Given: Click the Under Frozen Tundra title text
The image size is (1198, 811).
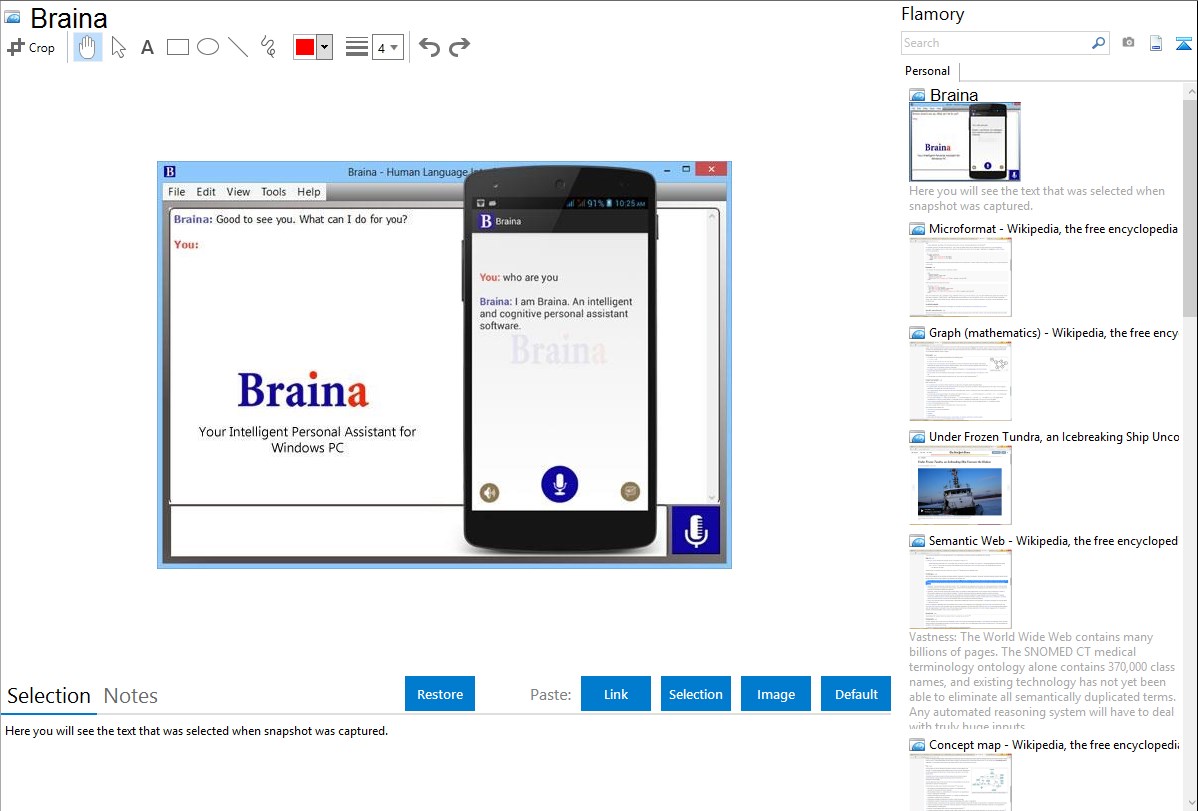Looking at the screenshot, I should (x=1054, y=436).
